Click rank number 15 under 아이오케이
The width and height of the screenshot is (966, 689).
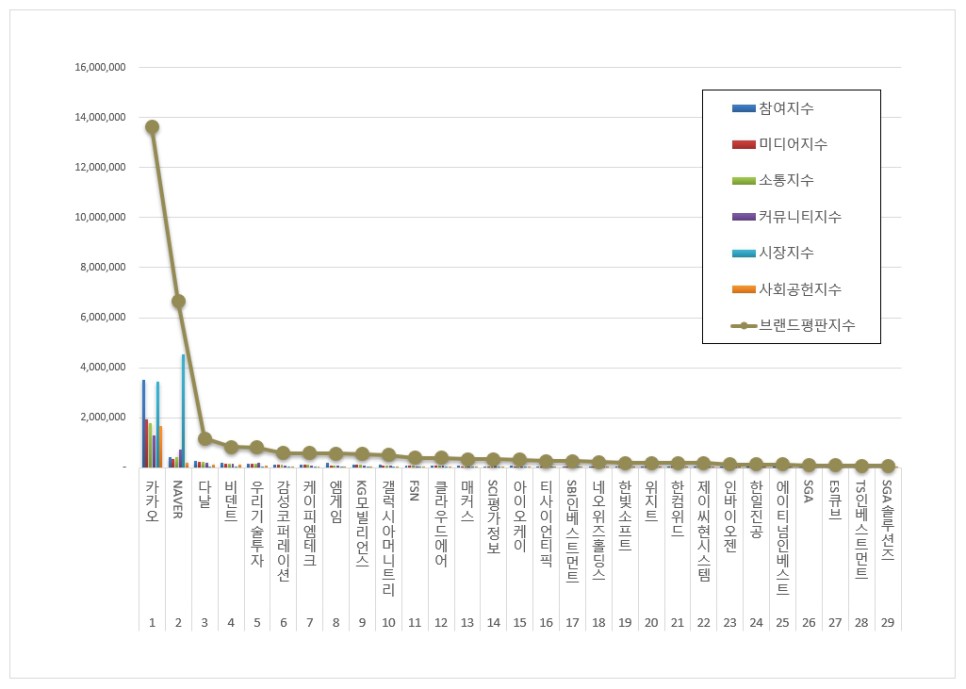520,622
